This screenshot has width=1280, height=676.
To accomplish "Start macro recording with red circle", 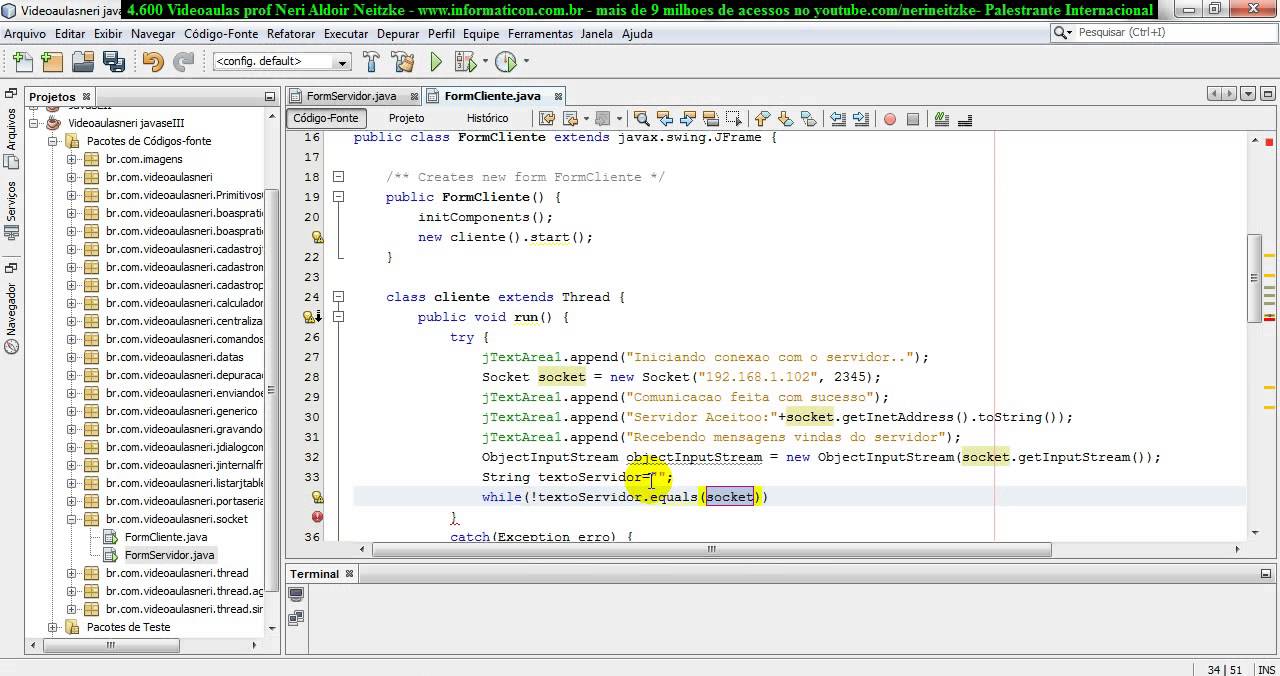I will coord(890,118).
